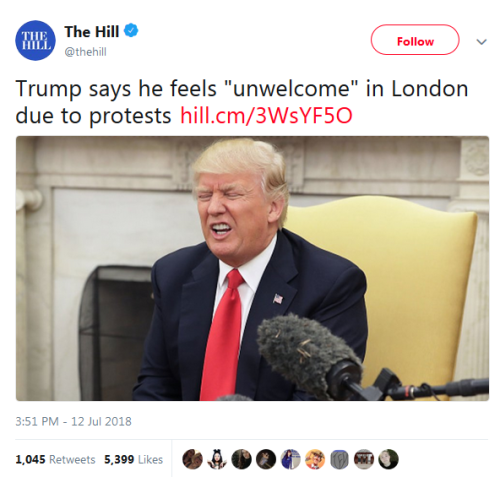Click the third liker avatar
The height and width of the screenshot is (477, 500).
(x=241, y=459)
